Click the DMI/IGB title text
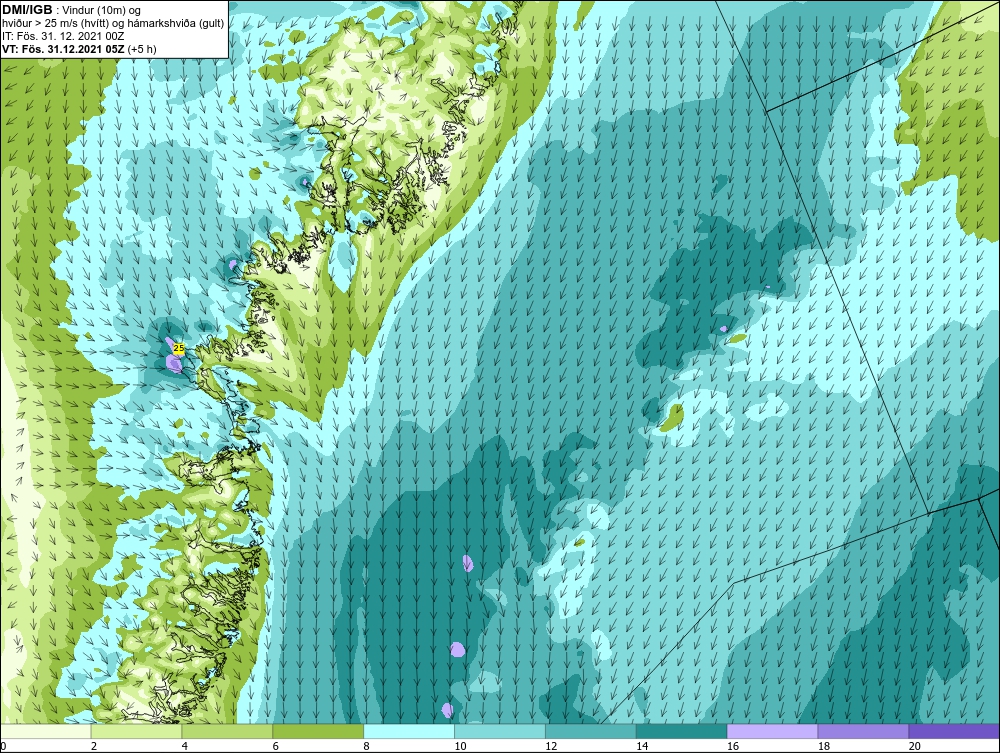The image size is (1000, 753). point(27,10)
